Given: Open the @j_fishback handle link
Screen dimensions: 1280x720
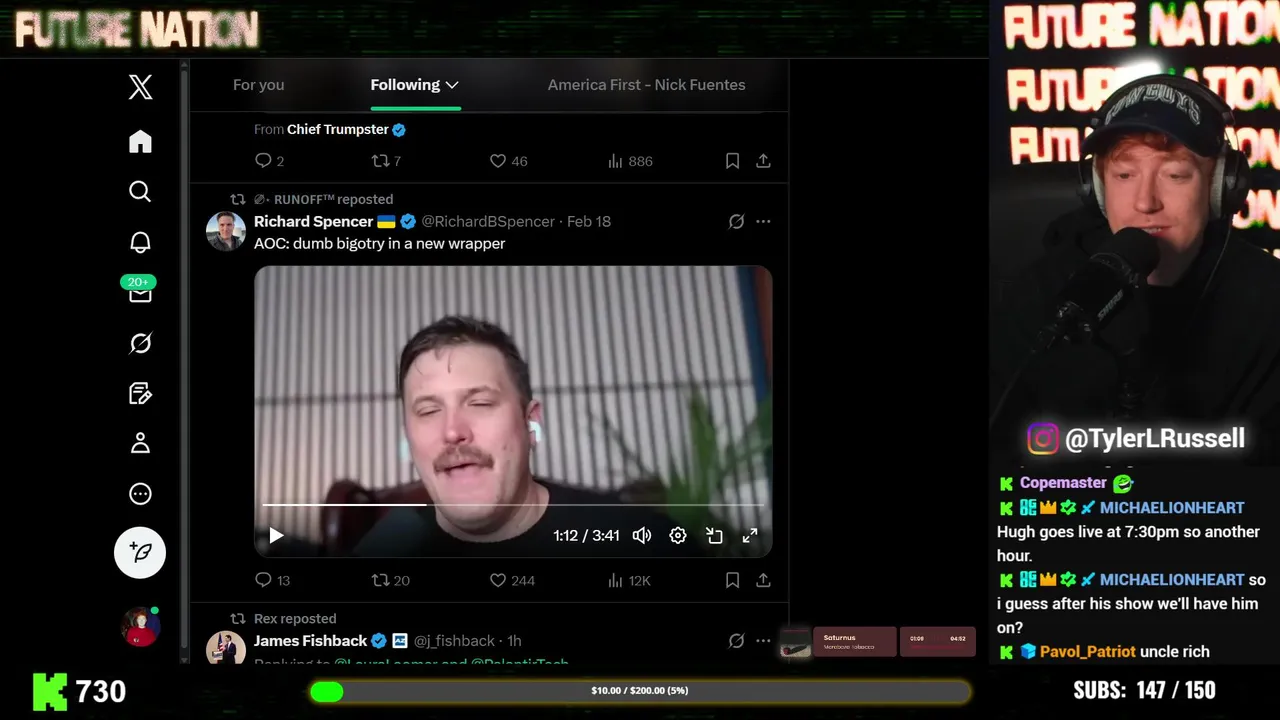Looking at the screenshot, I should 454,641.
